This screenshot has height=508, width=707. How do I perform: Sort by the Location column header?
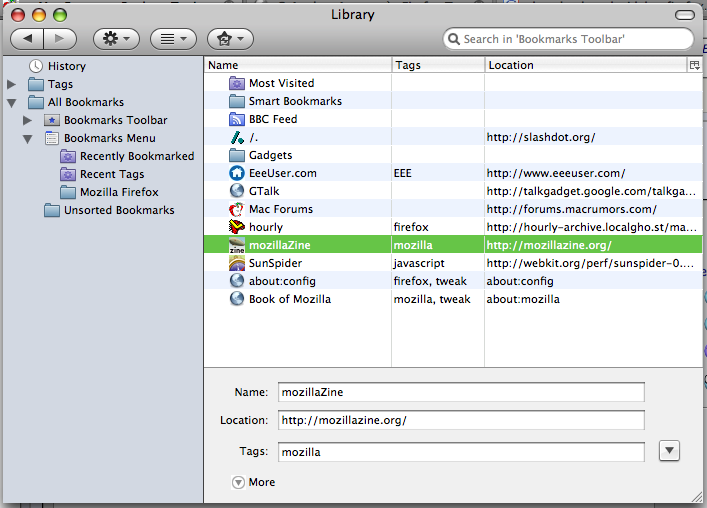pyautogui.click(x=586, y=65)
